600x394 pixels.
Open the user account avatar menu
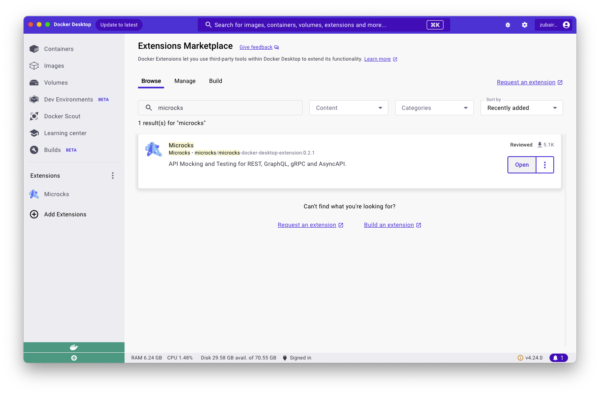click(566, 25)
